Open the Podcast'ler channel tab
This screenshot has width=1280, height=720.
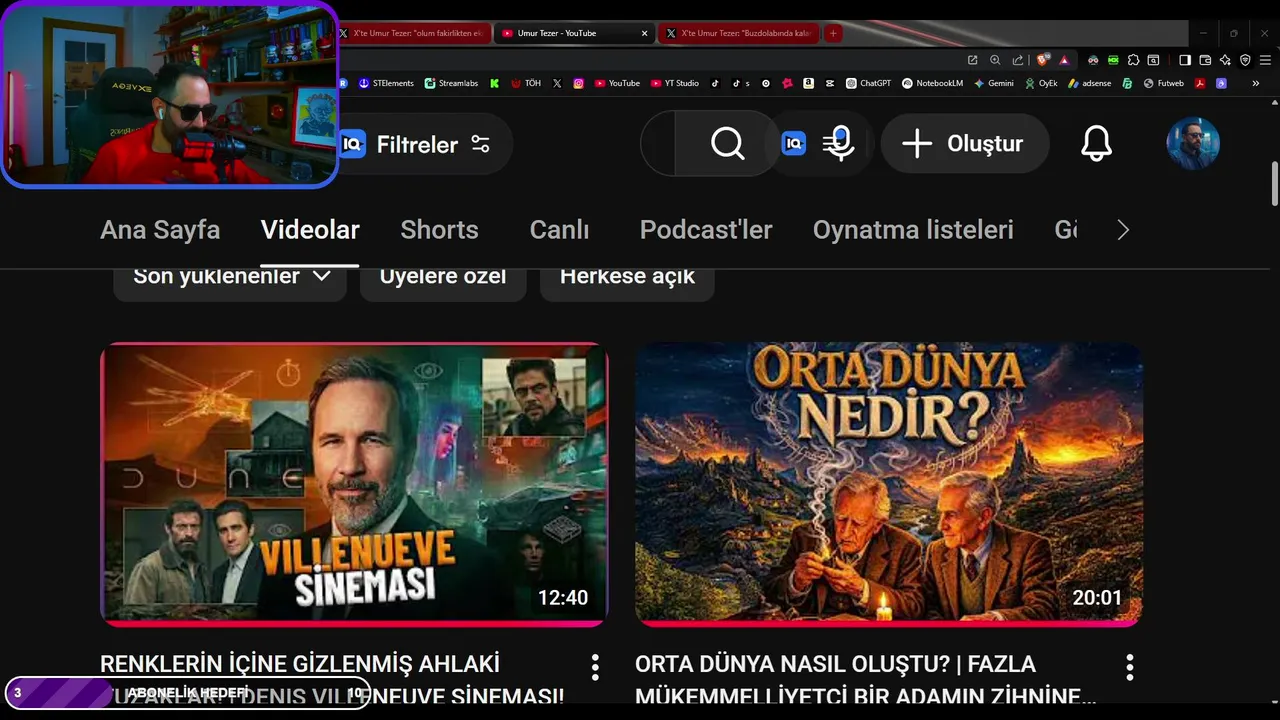pos(706,230)
